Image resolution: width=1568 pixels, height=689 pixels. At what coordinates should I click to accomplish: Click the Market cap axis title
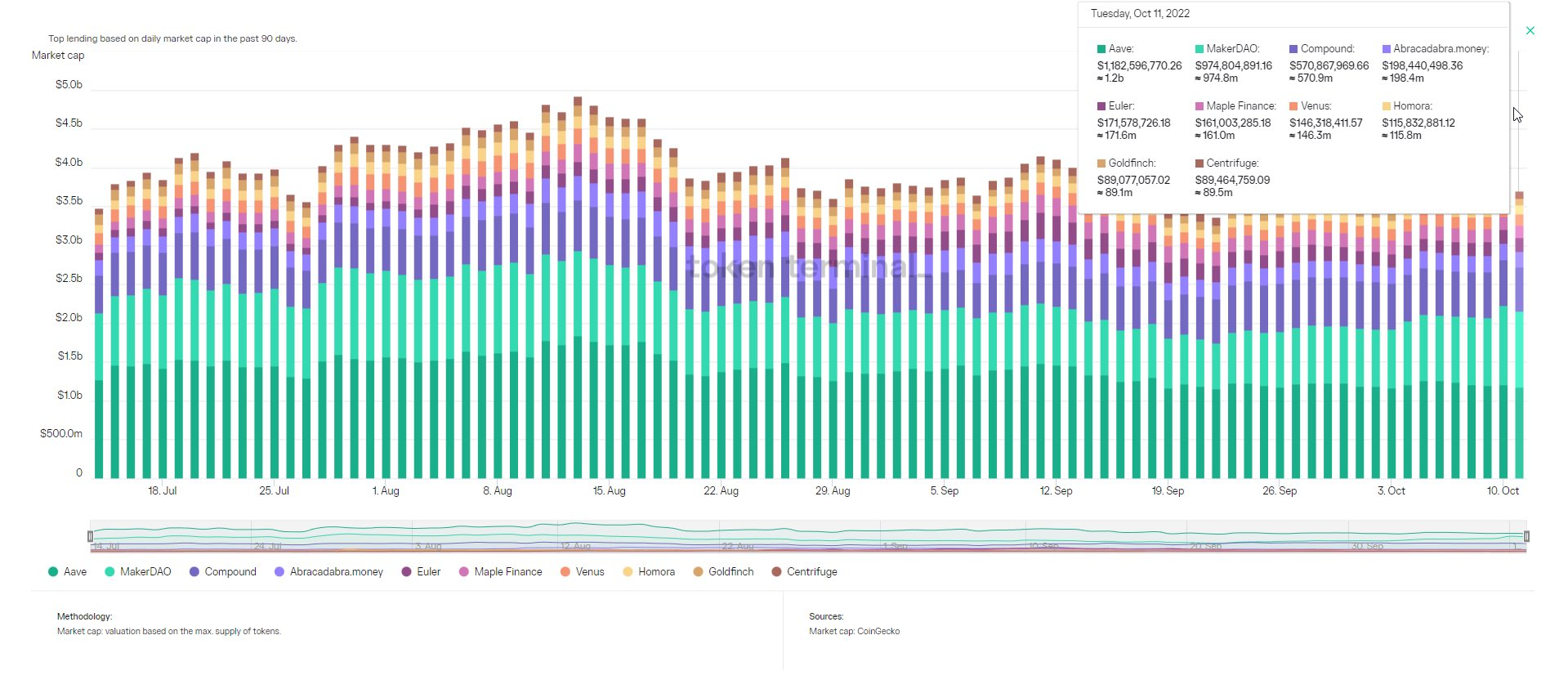[x=58, y=56]
